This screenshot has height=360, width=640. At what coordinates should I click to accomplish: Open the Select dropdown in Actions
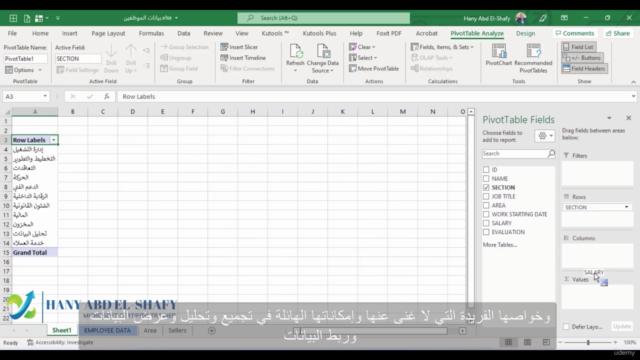(376, 58)
